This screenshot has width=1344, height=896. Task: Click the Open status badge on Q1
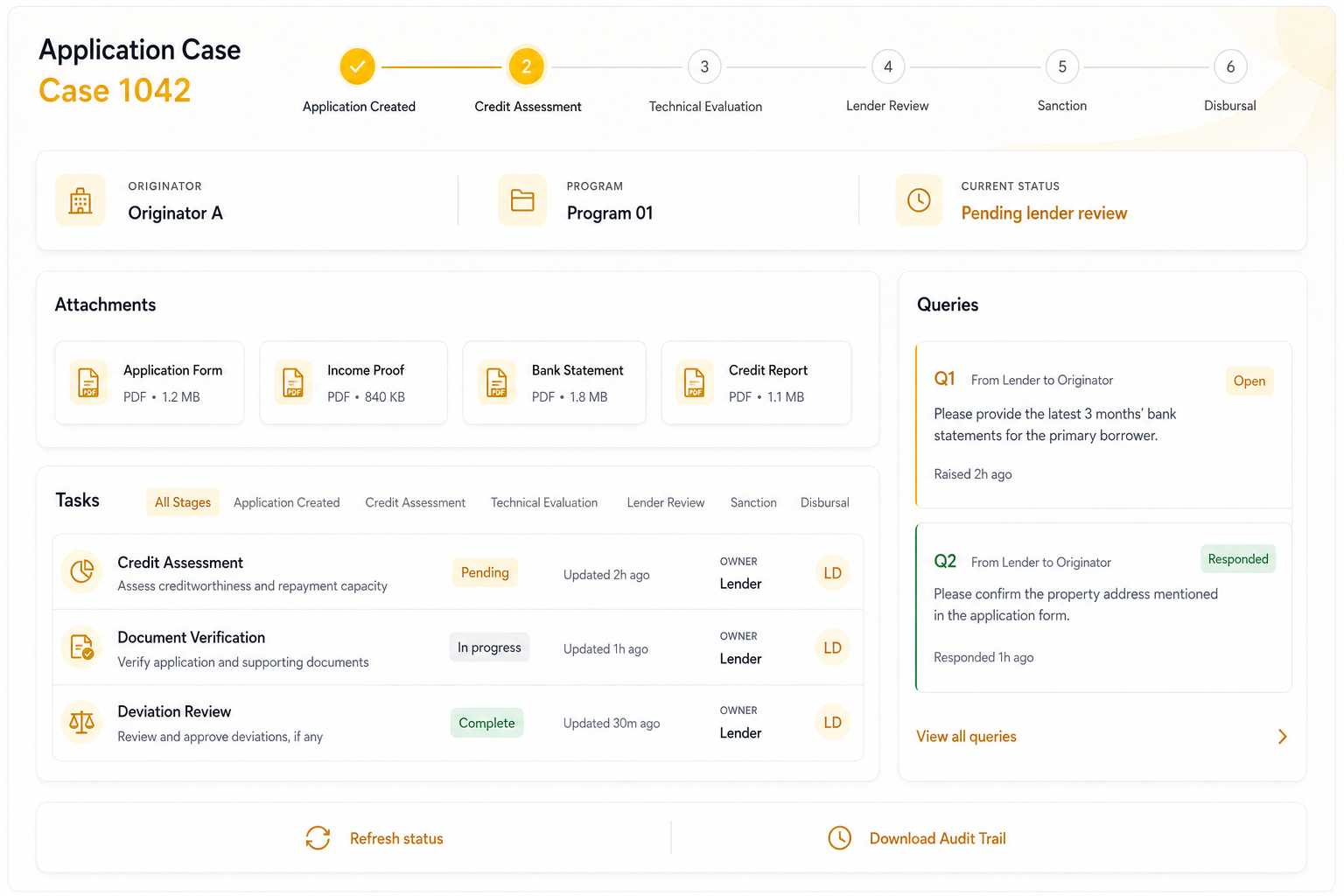1249,381
